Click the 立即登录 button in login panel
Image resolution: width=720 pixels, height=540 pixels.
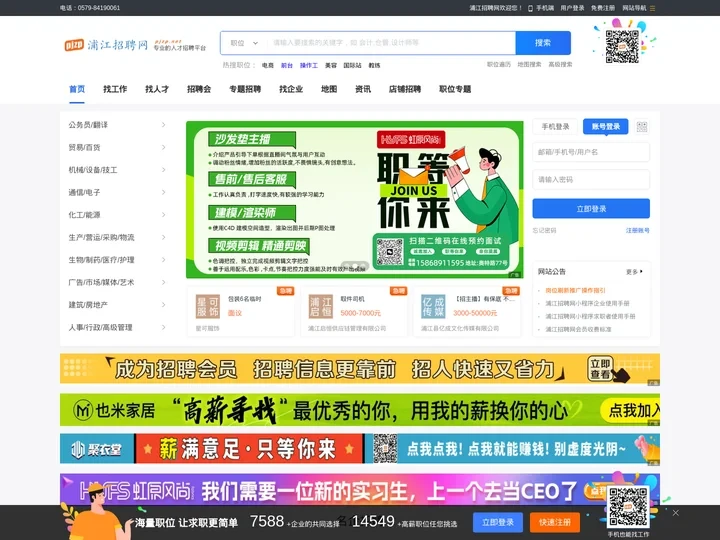[x=591, y=209]
